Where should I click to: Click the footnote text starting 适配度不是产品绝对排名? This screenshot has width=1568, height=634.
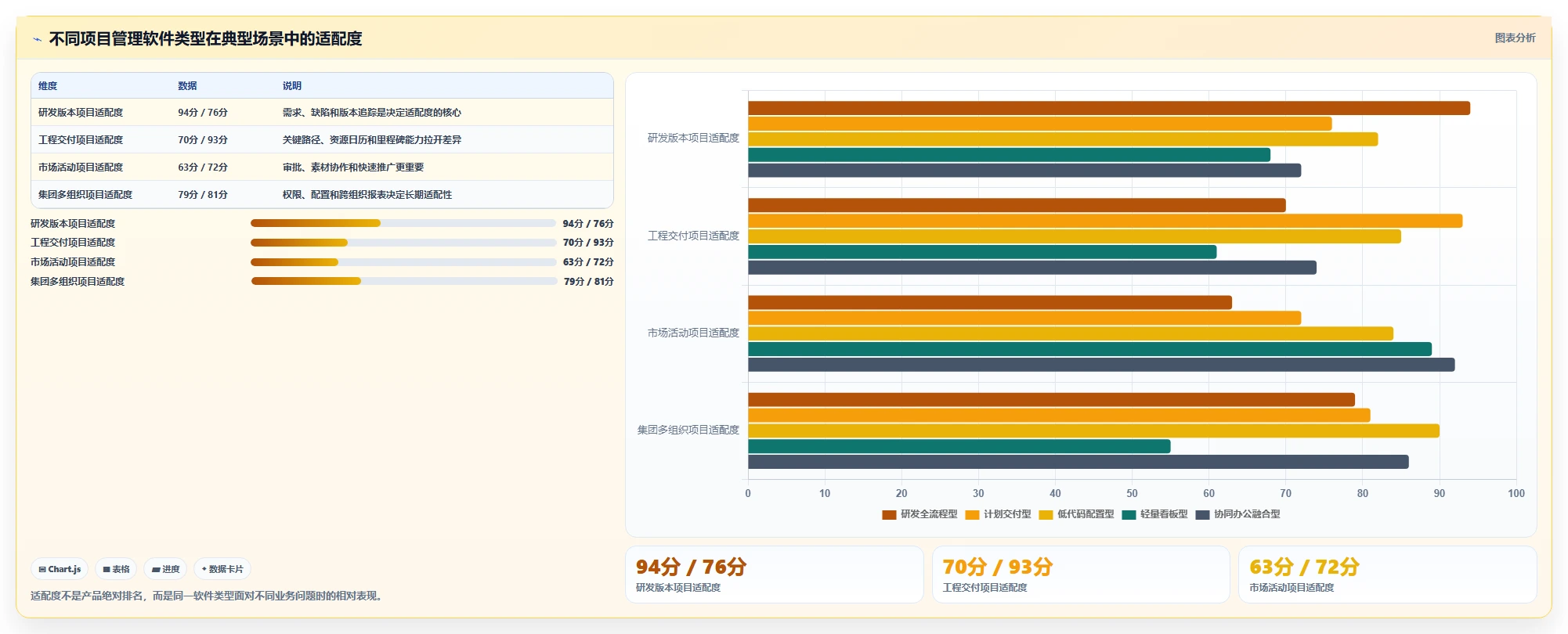click(x=208, y=596)
